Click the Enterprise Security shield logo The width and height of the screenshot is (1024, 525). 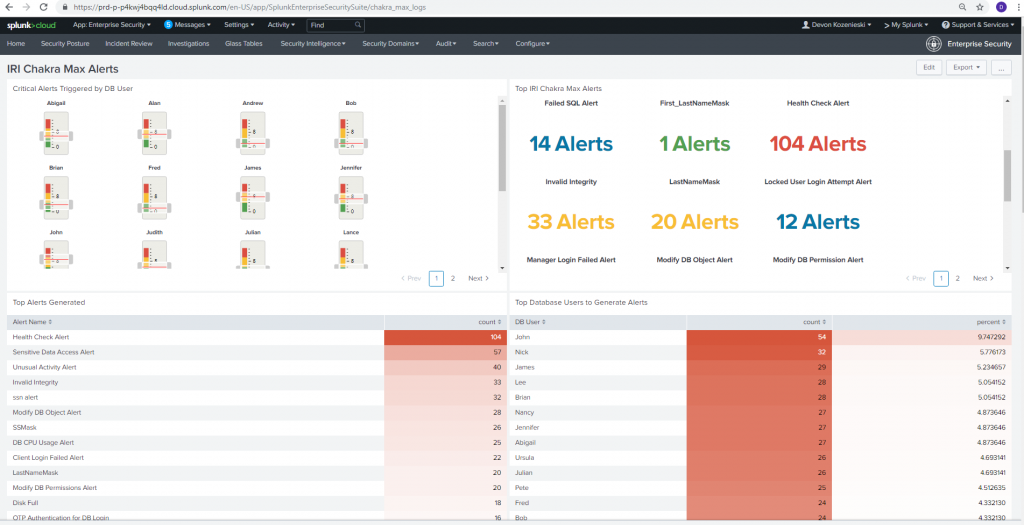click(x=933, y=44)
